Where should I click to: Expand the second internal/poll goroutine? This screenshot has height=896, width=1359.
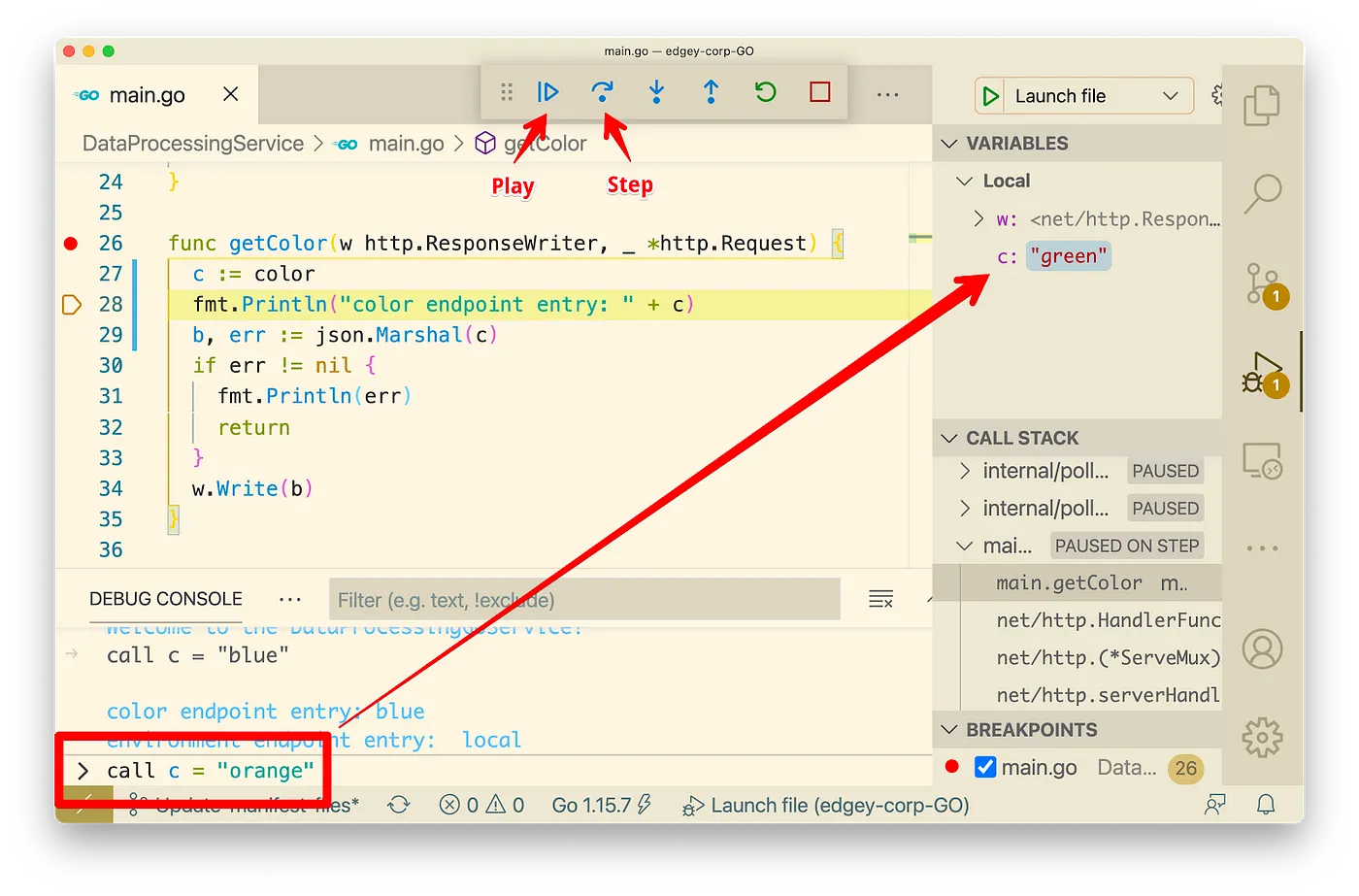tap(964, 508)
